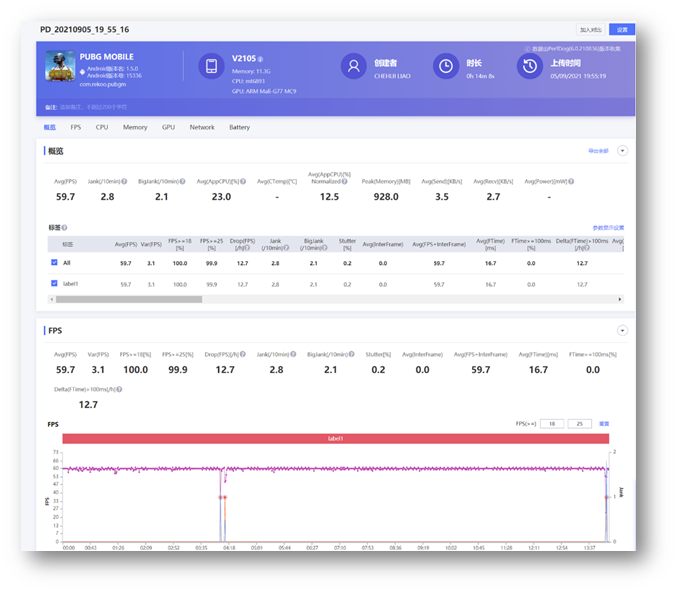Collapse the overview section with chevron button
Viewport: 678px width, 593px height.
tap(622, 150)
